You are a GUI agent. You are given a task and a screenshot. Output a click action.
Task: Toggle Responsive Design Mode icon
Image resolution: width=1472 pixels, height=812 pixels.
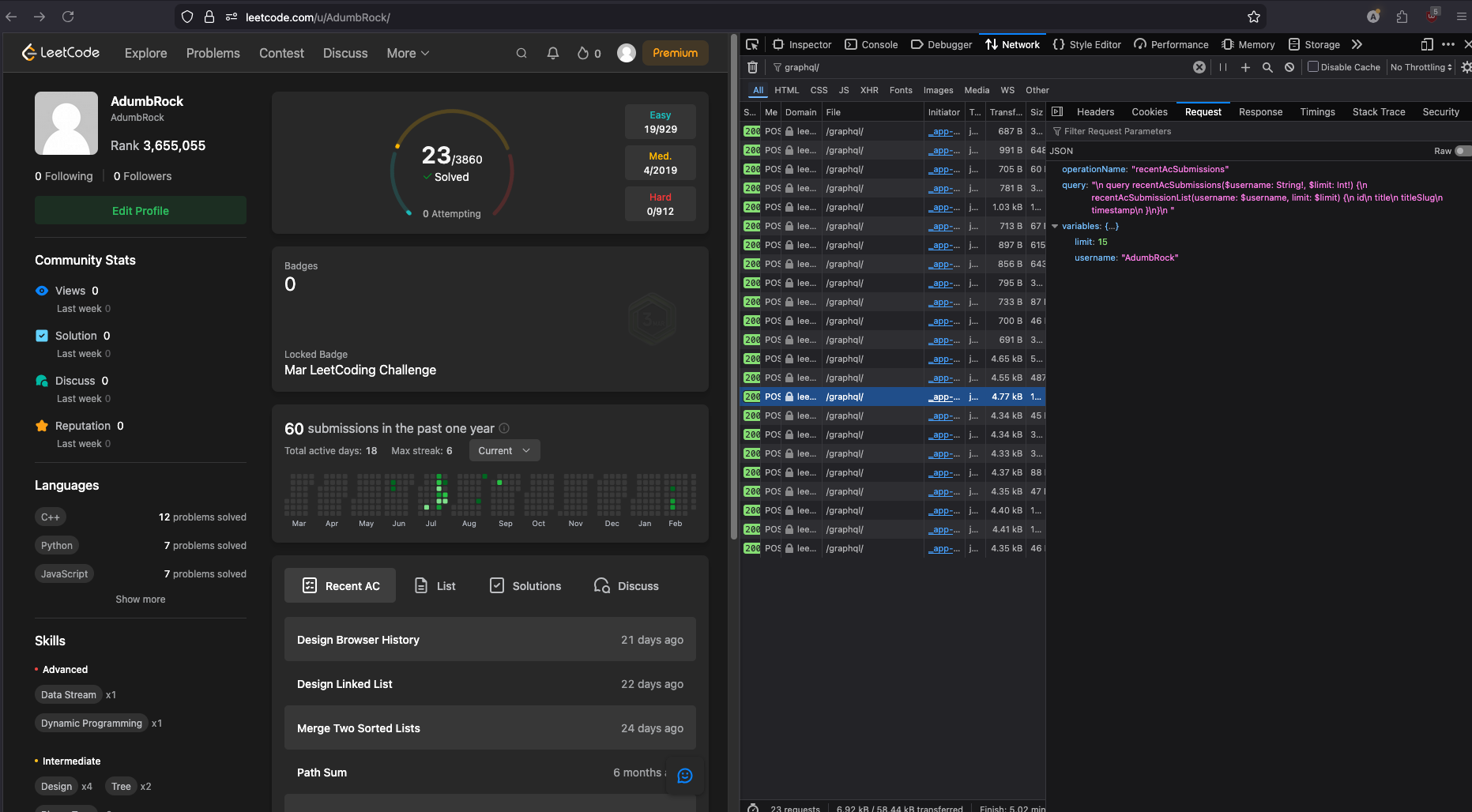click(x=1427, y=44)
